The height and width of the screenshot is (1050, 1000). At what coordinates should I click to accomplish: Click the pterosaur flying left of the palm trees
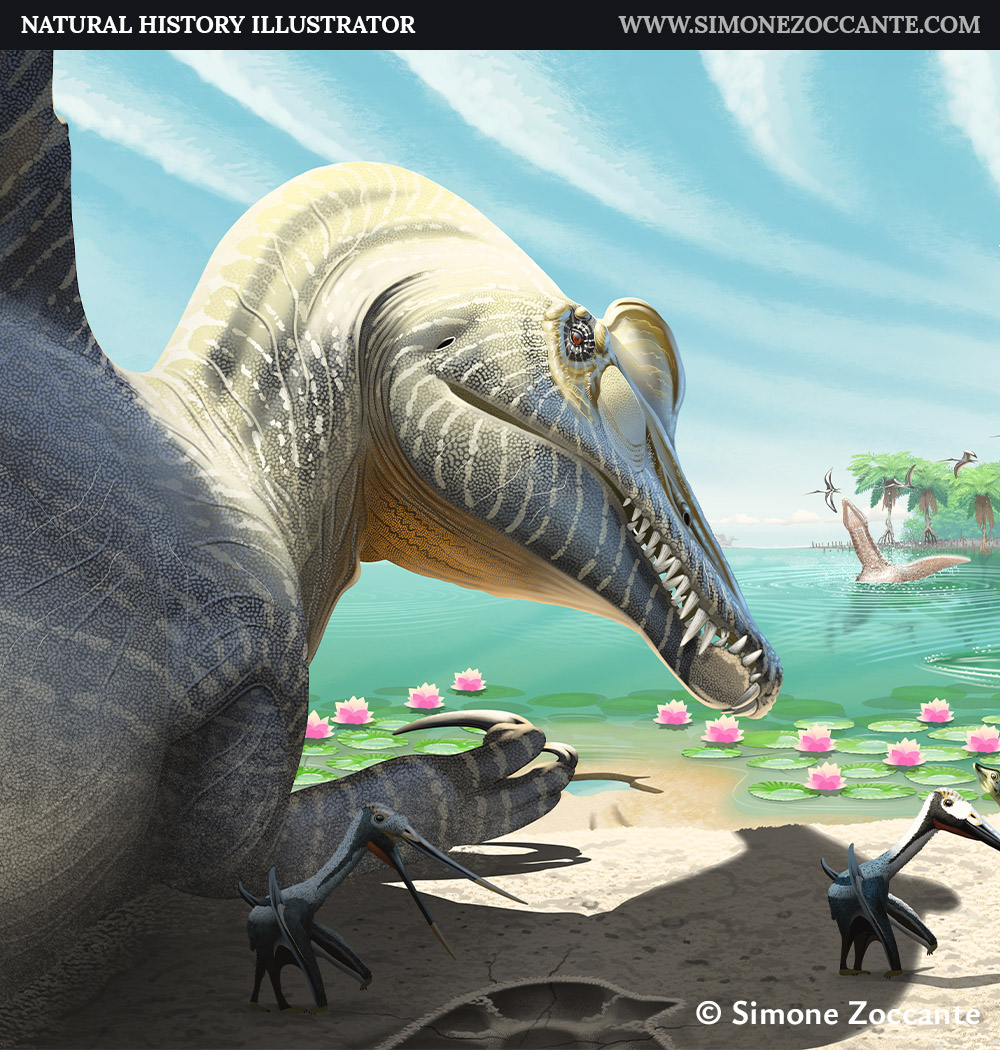(827, 490)
